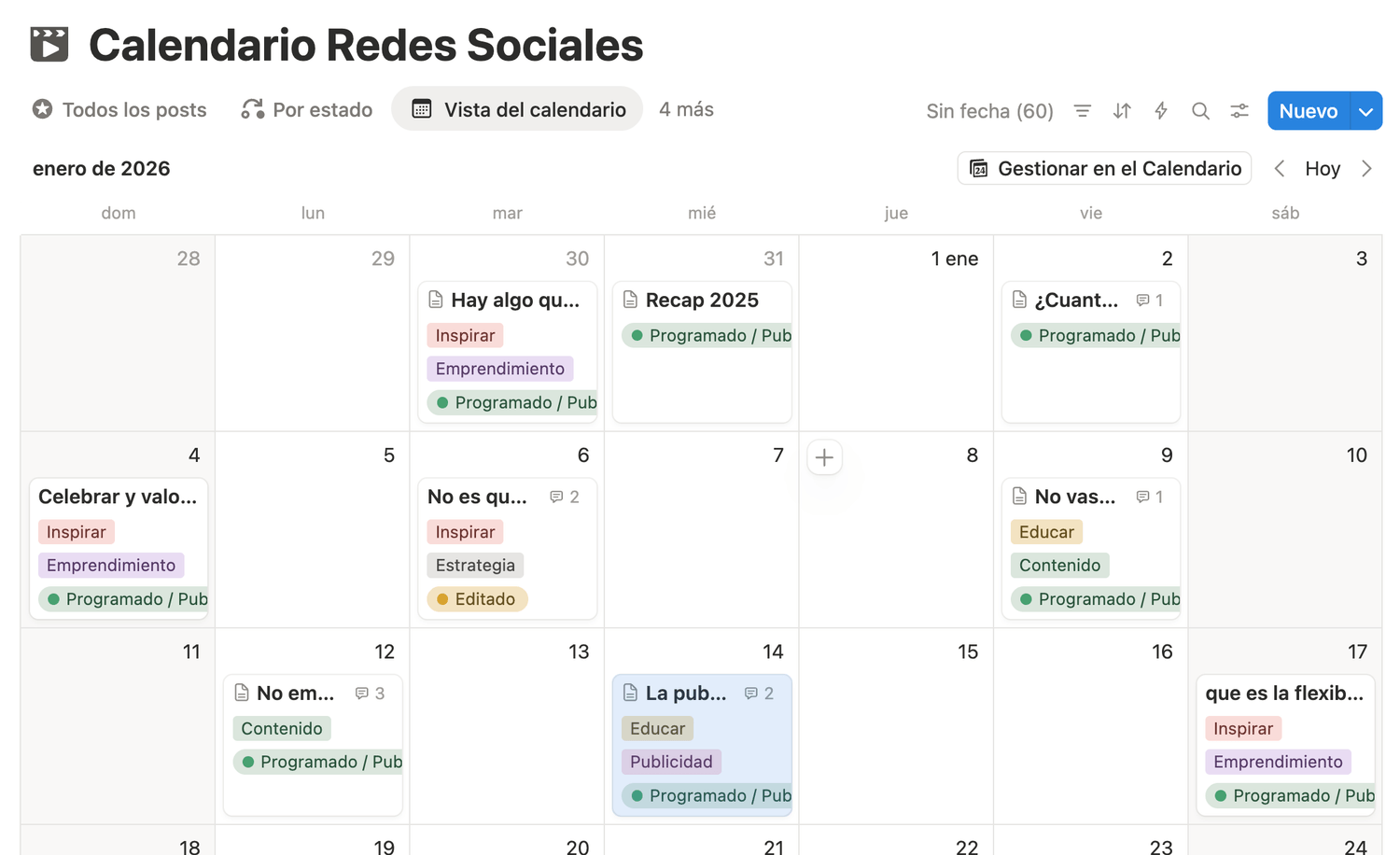The width and height of the screenshot is (1400, 855).
Task: Jump to today with "Hoy" button
Action: [x=1323, y=168]
